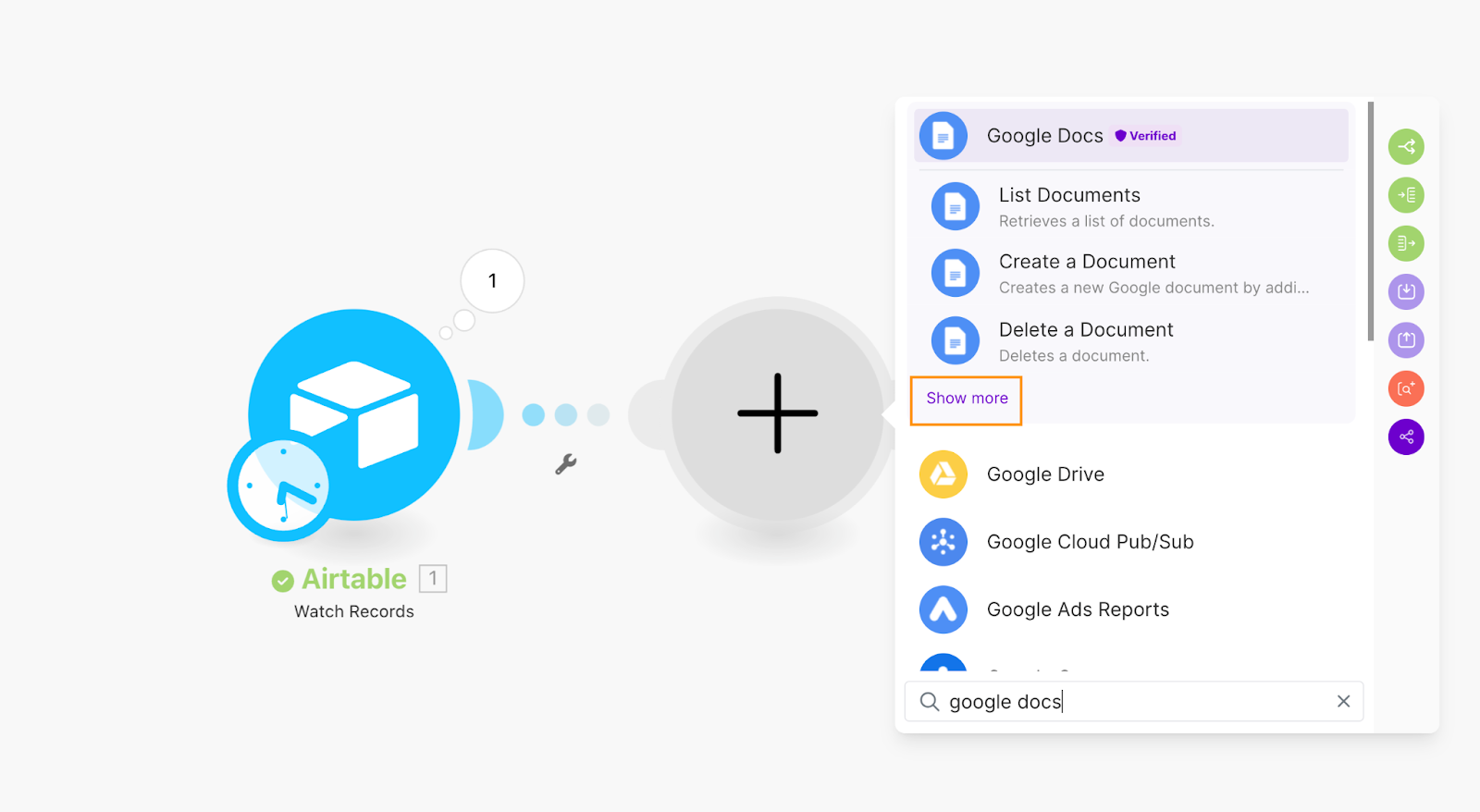1480x812 pixels.
Task: Click the boxed 1 beside Airtable
Action: click(433, 579)
